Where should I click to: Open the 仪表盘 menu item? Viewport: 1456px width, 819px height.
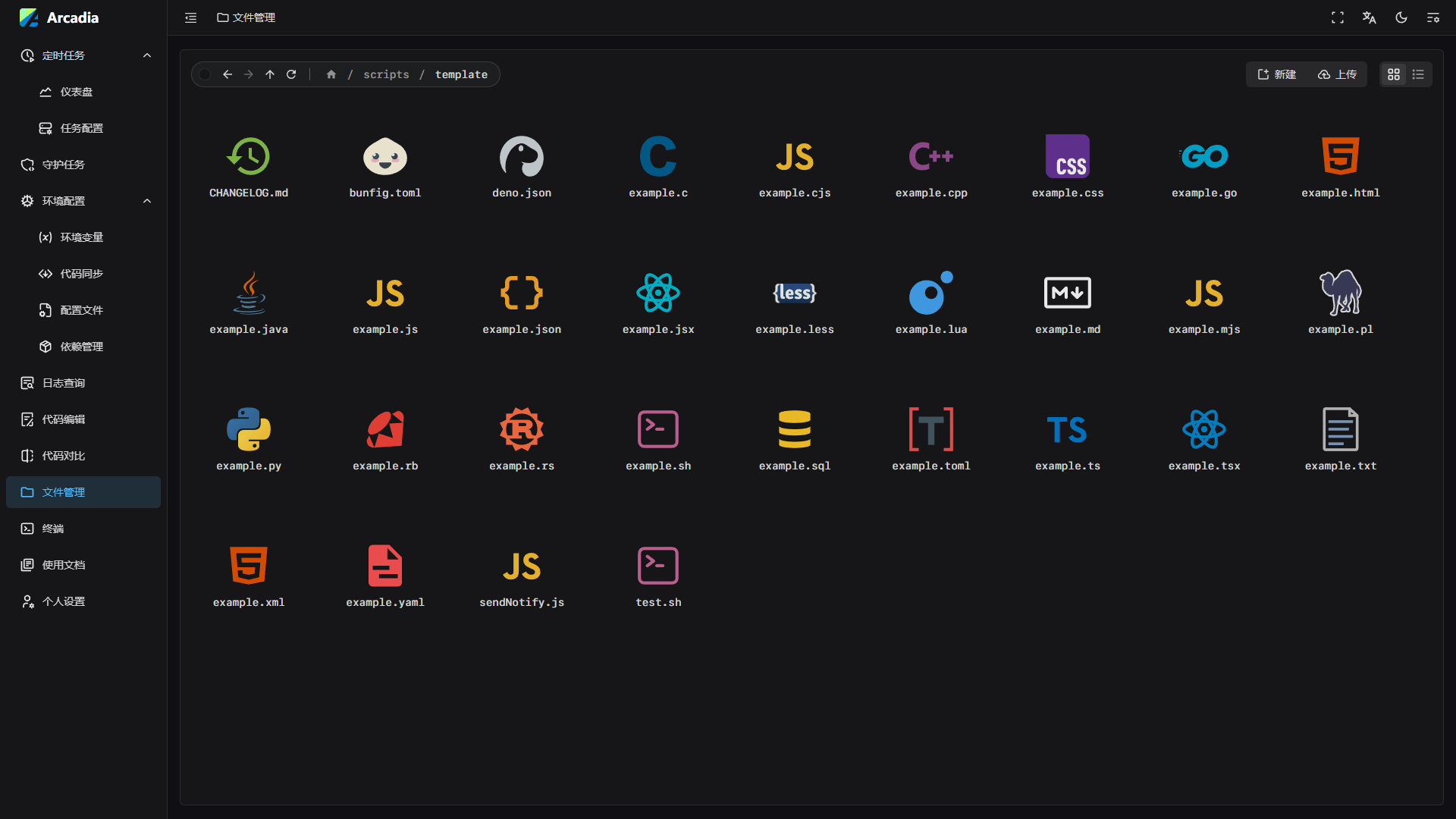83,92
